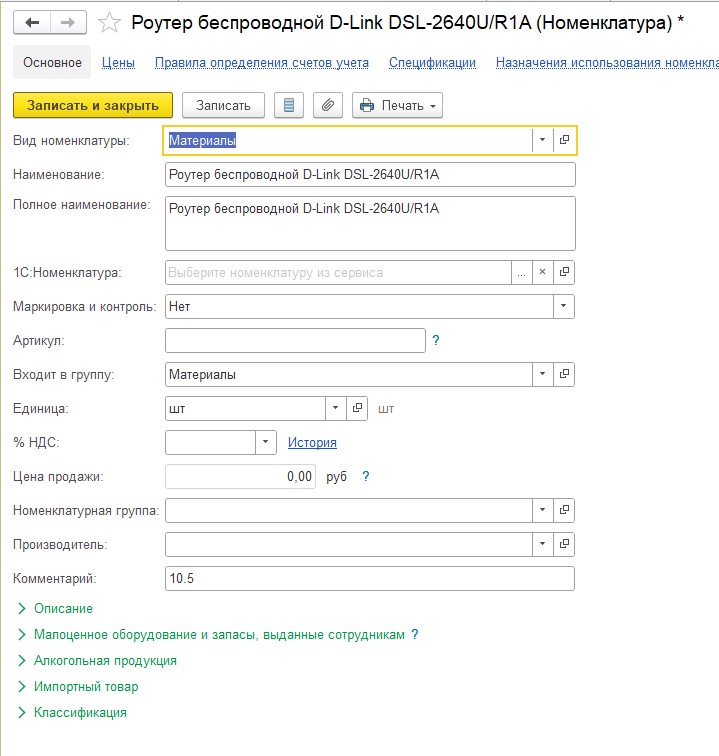Viewport: 719px width, 756px height.
Task: Add to favorites with the star icon
Action: (109, 23)
